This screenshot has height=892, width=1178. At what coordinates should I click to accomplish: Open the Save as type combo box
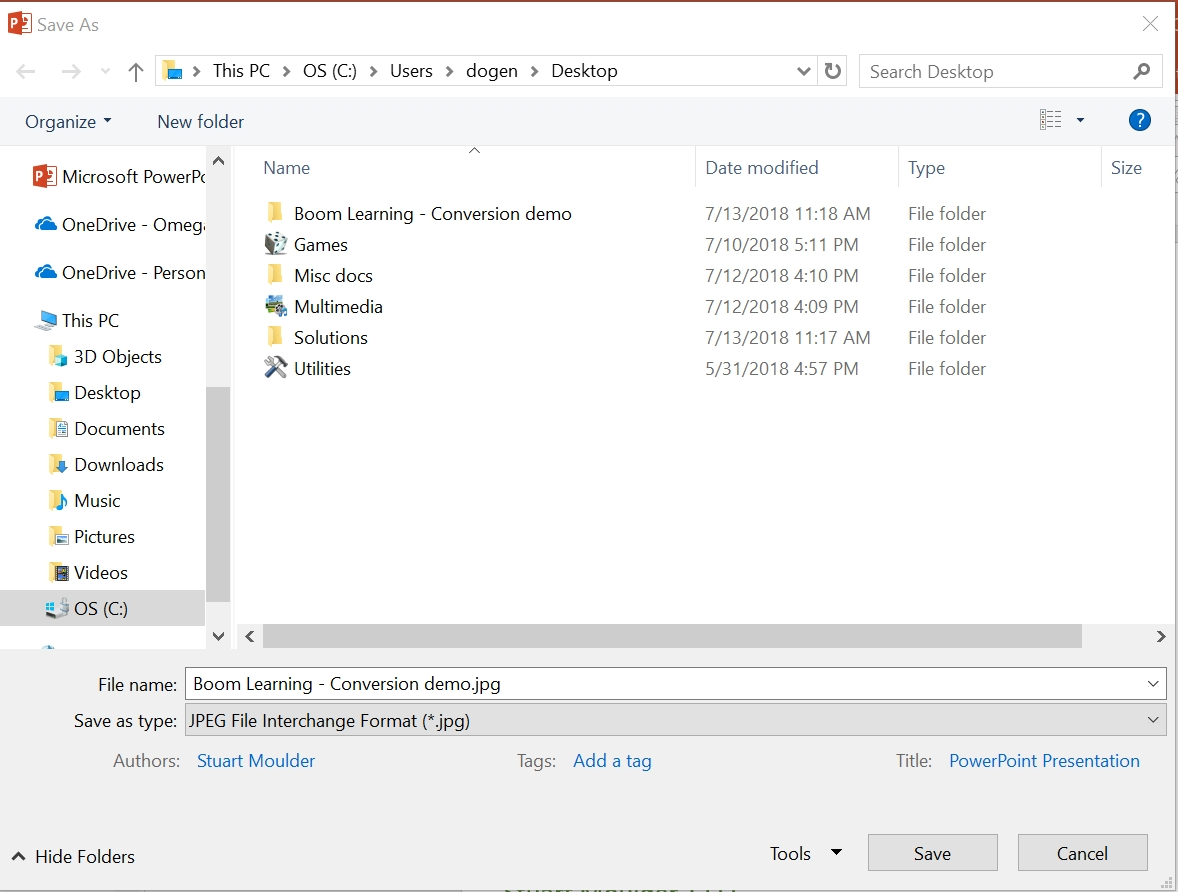click(675, 720)
